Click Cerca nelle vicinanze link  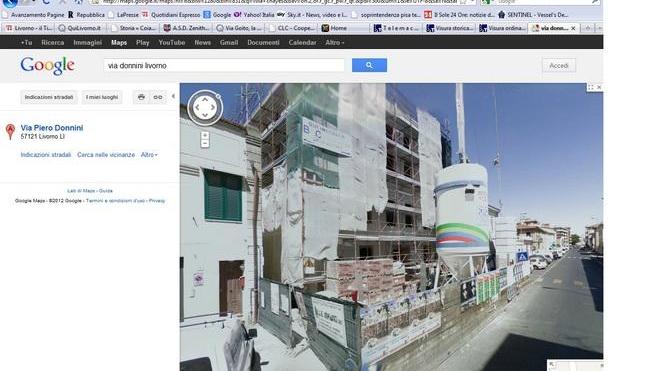pos(106,155)
